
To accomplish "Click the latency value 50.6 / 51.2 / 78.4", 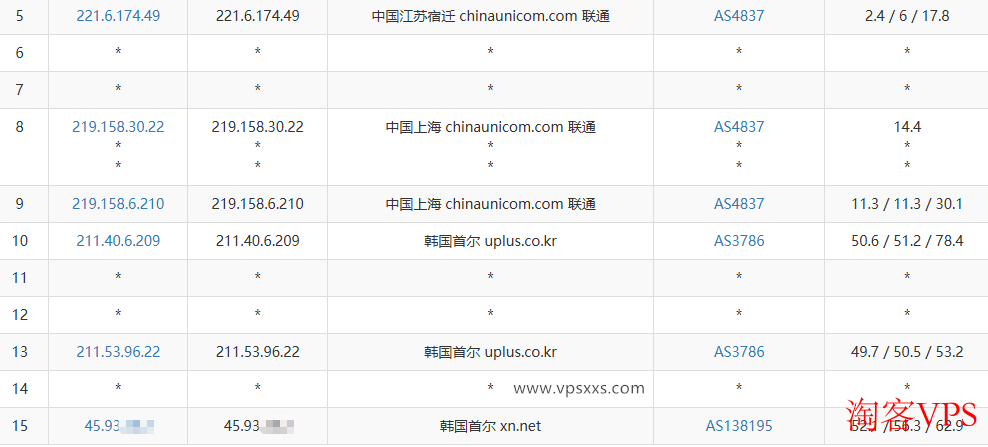I will [x=906, y=241].
